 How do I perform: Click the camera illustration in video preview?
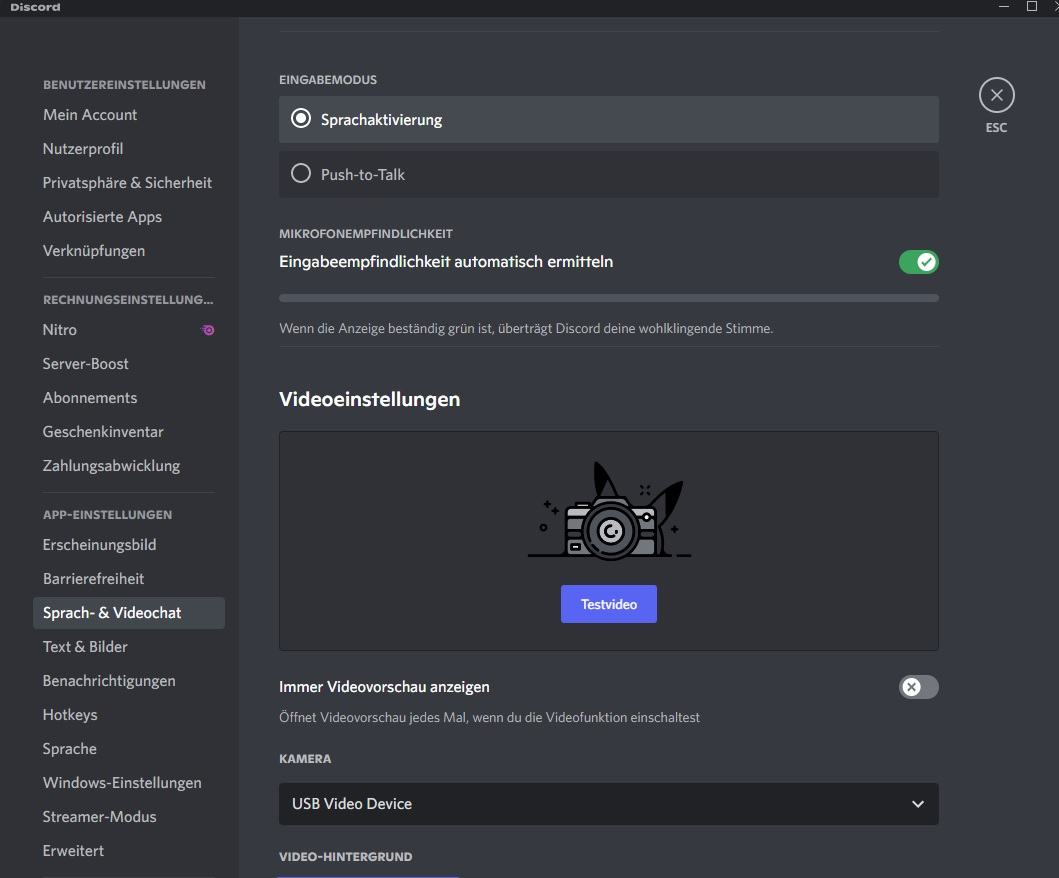[609, 511]
